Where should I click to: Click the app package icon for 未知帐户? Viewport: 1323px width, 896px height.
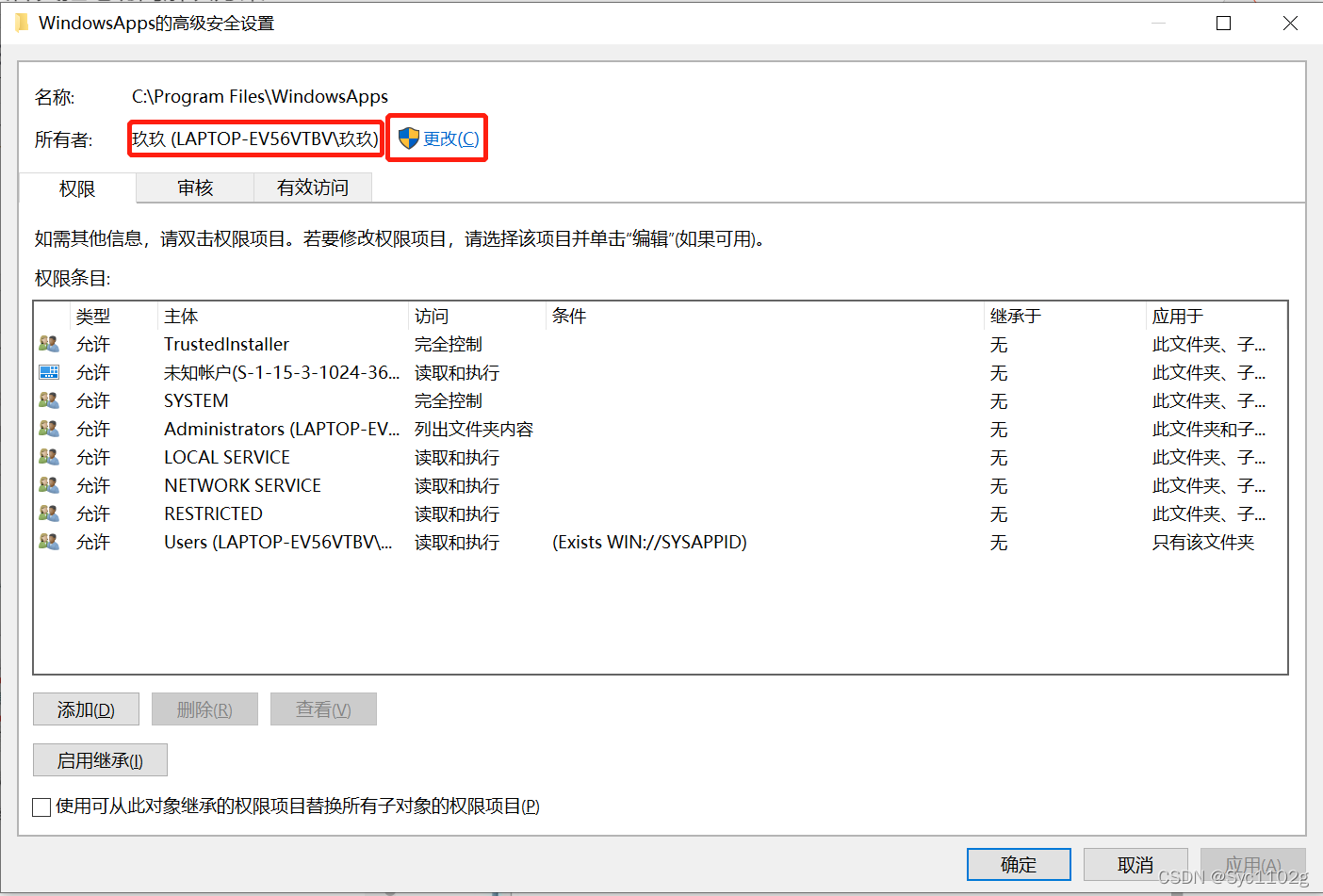[49, 372]
